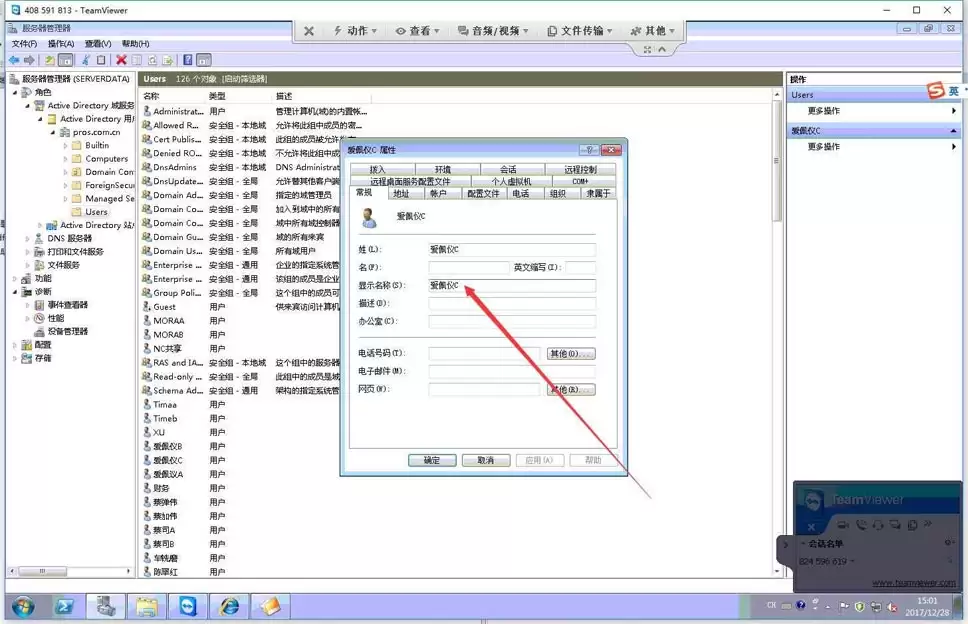Click the 确定 button in properties dialog
The width and height of the screenshot is (968, 624).
pos(432,460)
